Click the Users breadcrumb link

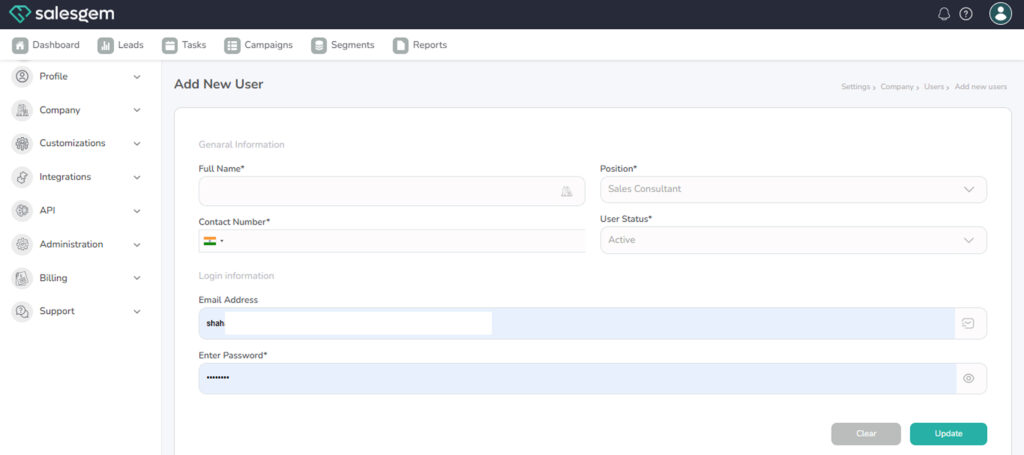click(934, 87)
